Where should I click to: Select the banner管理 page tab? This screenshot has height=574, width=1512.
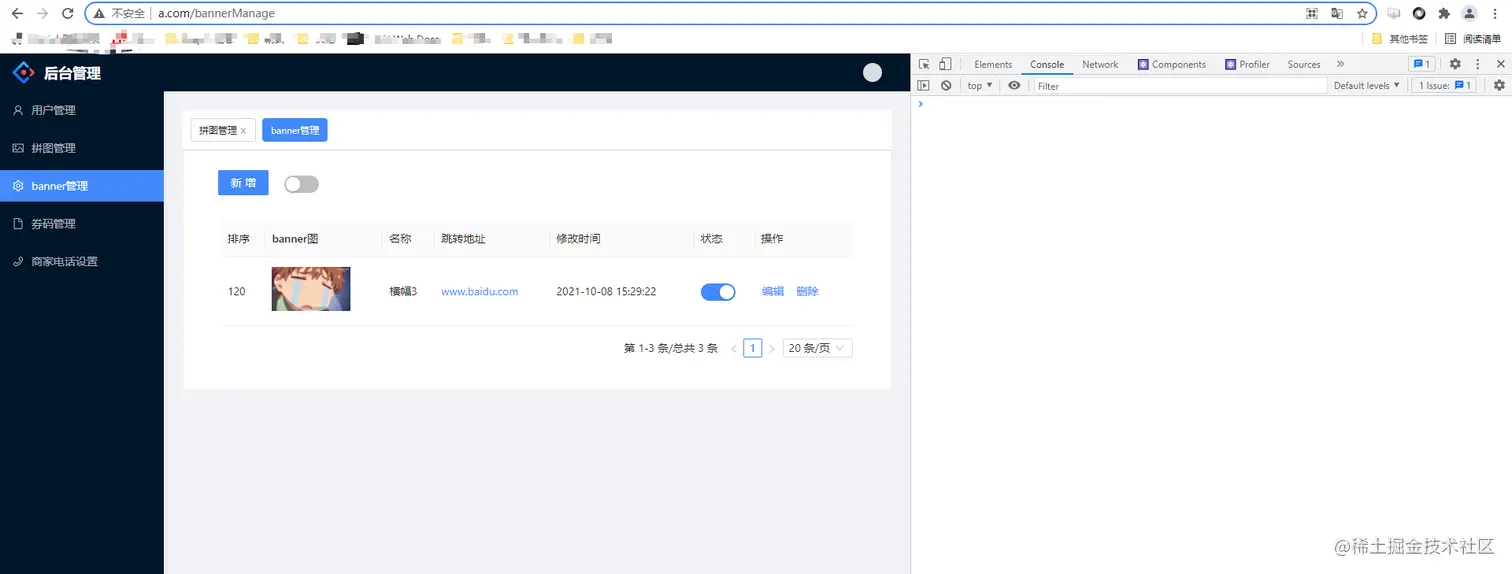[295, 130]
